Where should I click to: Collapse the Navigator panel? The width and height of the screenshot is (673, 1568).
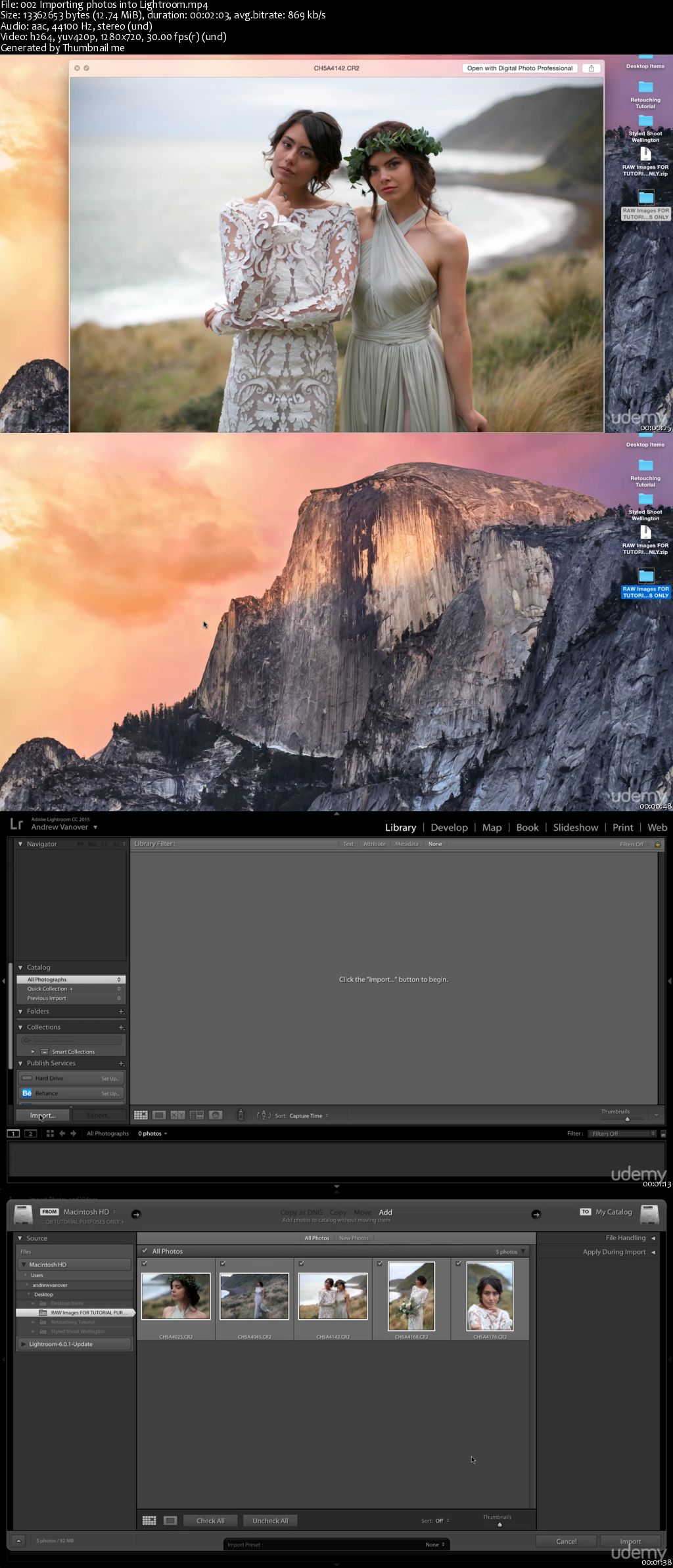(20, 844)
